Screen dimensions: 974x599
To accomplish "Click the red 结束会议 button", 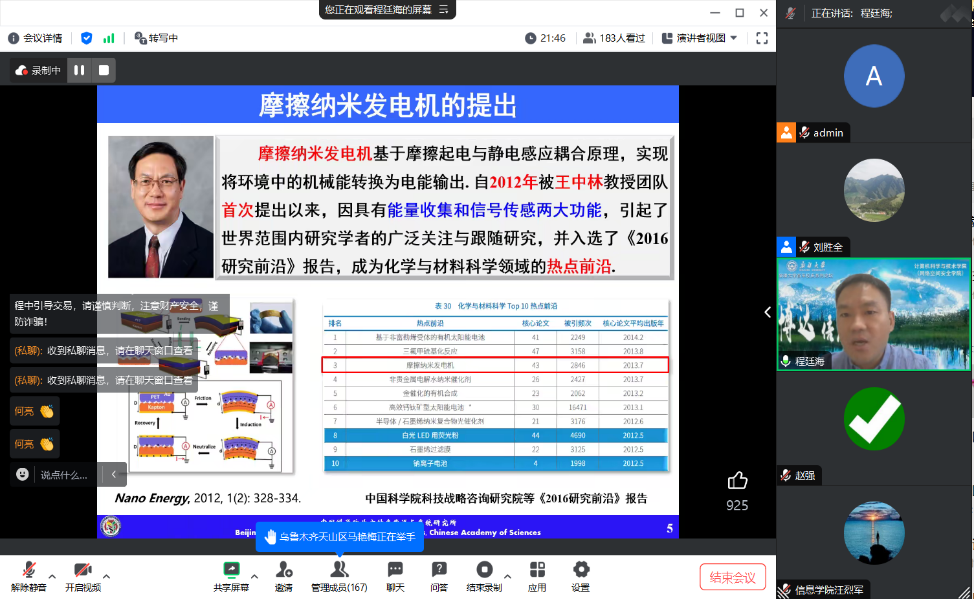I will 732,576.
